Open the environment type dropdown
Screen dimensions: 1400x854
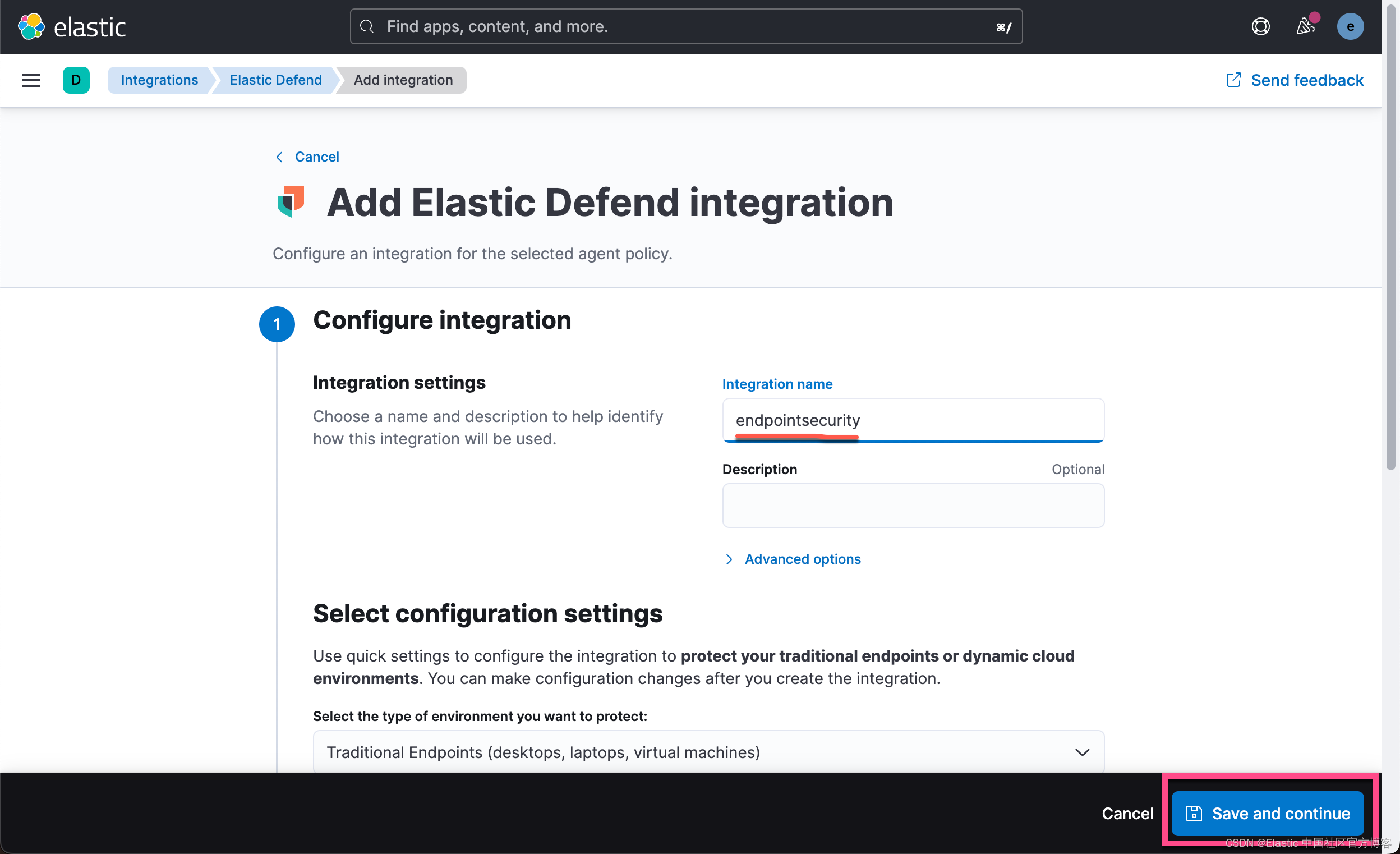708,752
